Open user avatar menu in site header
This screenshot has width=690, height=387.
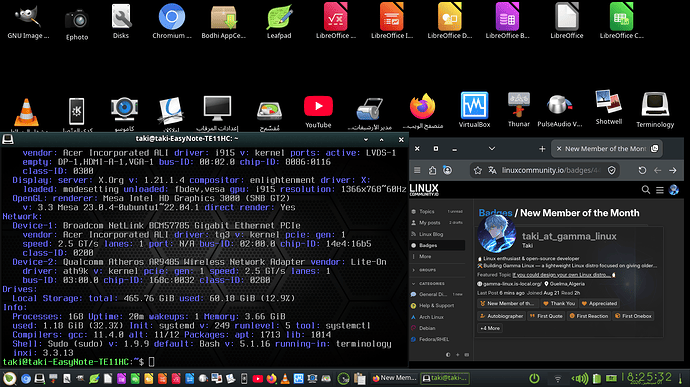click(x=674, y=190)
